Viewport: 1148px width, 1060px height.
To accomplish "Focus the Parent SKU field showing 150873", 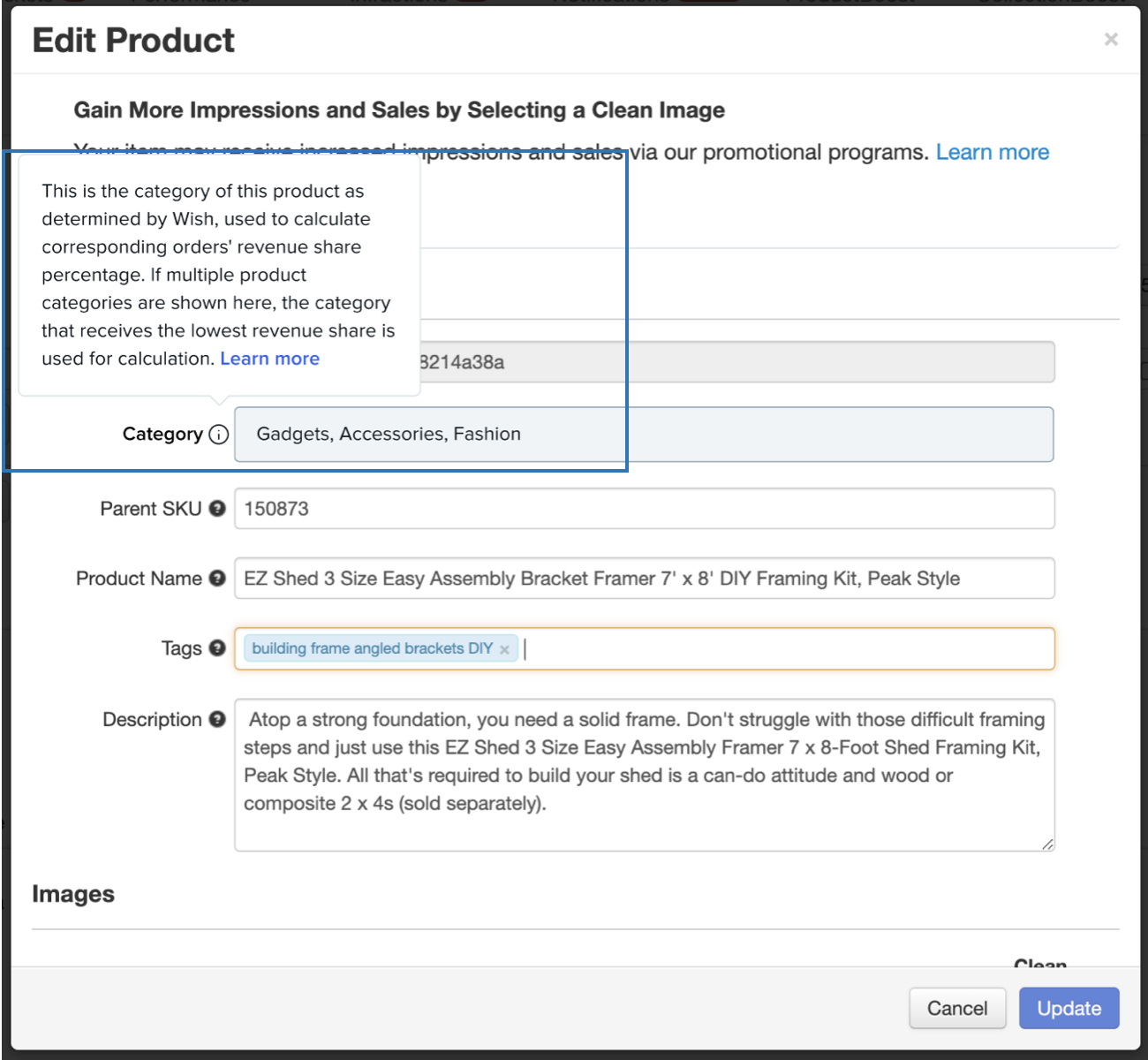I will click(x=644, y=509).
